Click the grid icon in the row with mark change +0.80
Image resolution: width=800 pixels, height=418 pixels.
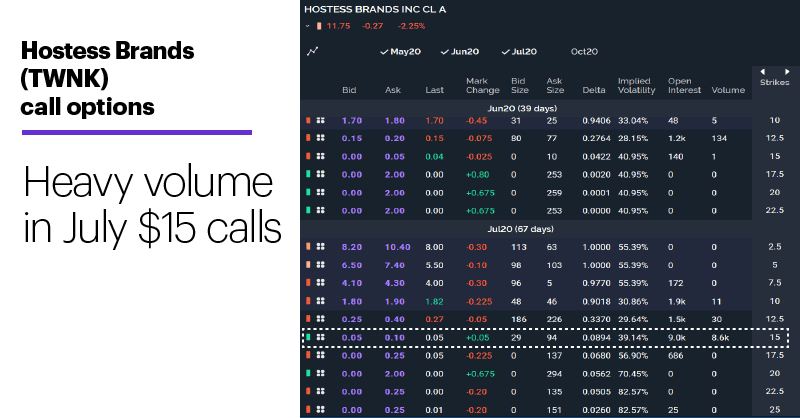tap(320, 174)
